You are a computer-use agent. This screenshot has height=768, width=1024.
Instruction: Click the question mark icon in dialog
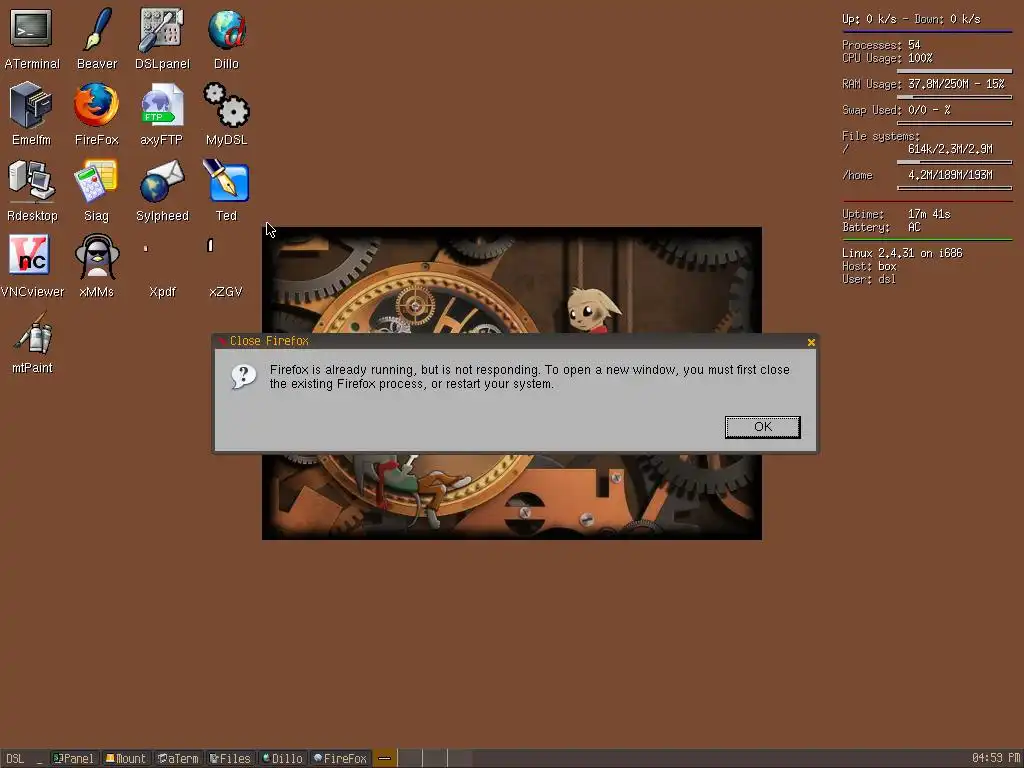(244, 376)
